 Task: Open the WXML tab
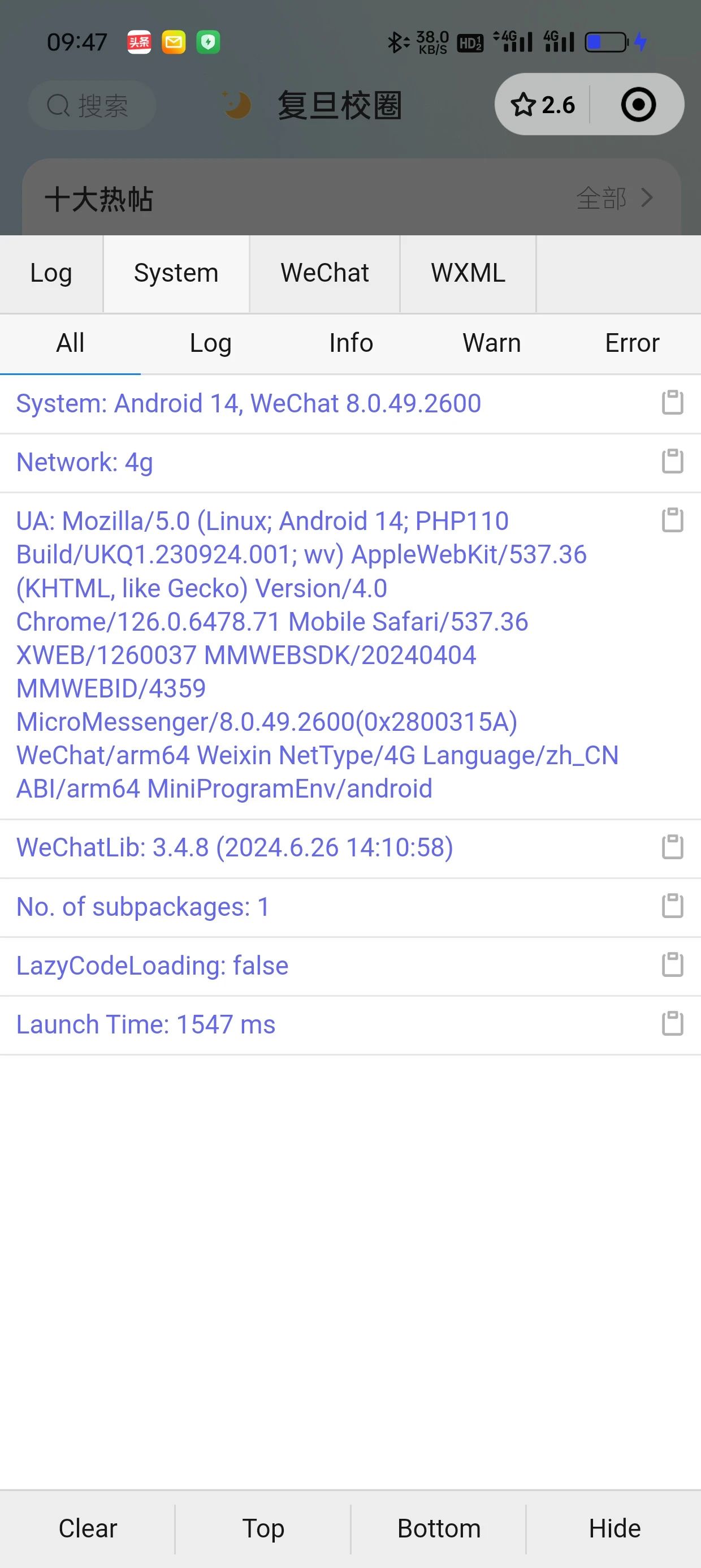tap(468, 273)
